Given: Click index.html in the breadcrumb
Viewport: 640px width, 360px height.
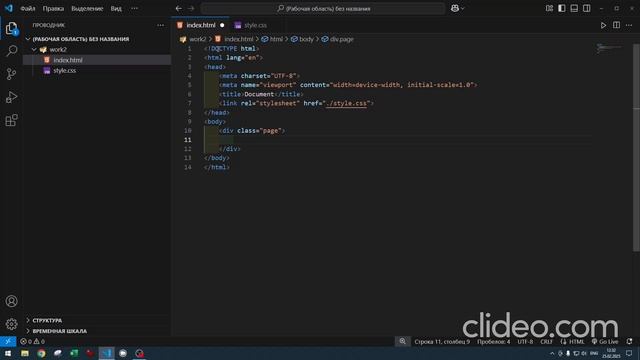Looking at the screenshot, I should pos(239,39).
